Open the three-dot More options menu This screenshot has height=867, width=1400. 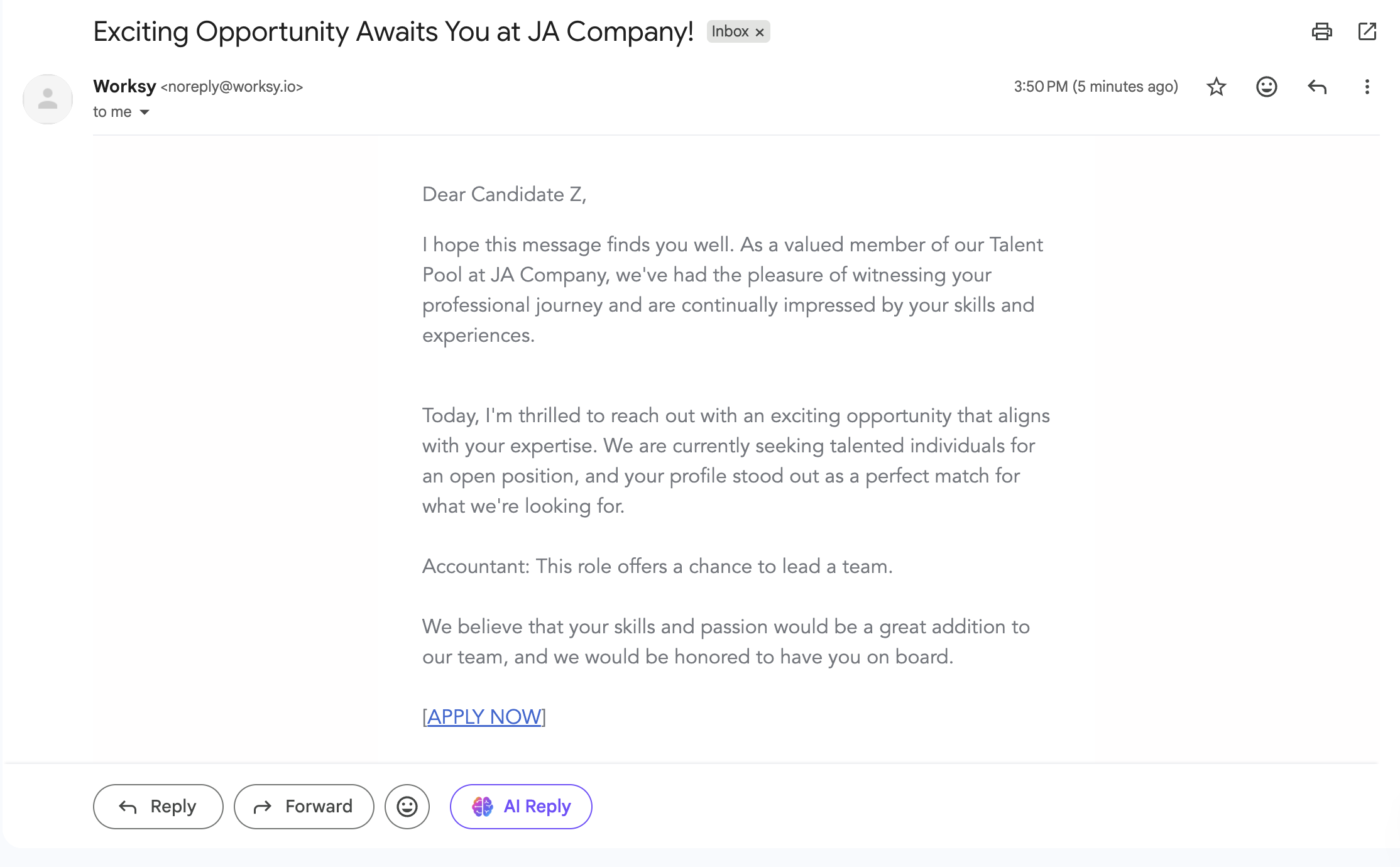[x=1367, y=87]
